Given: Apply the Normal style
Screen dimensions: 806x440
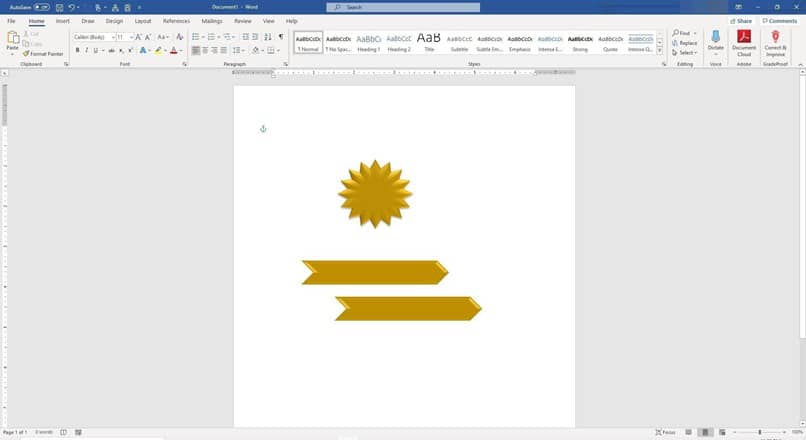Looking at the screenshot, I should coord(308,43).
